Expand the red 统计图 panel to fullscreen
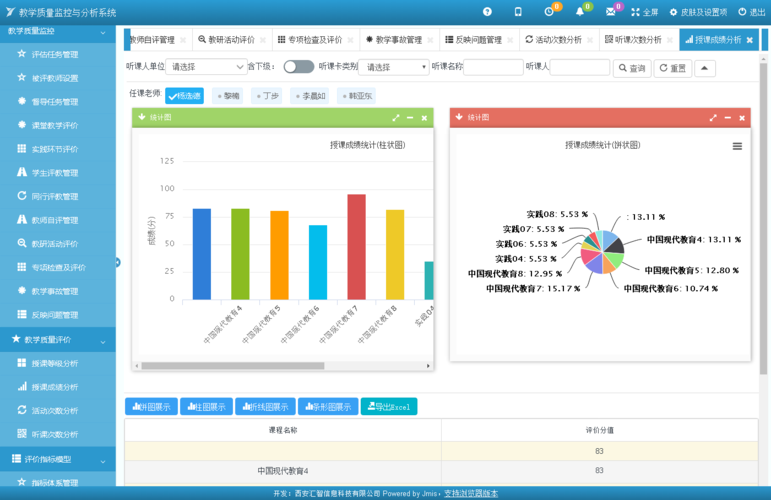Screen dimensions: 771x500 (x=713, y=118)
